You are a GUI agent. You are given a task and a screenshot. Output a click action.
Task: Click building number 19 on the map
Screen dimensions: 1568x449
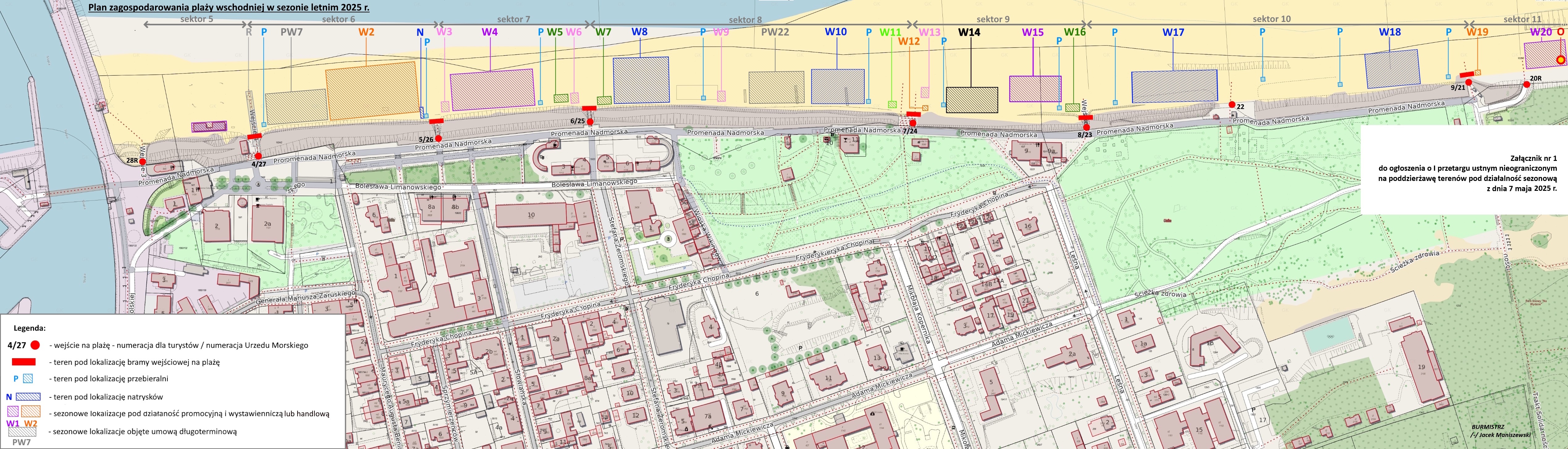point(1421,367)
